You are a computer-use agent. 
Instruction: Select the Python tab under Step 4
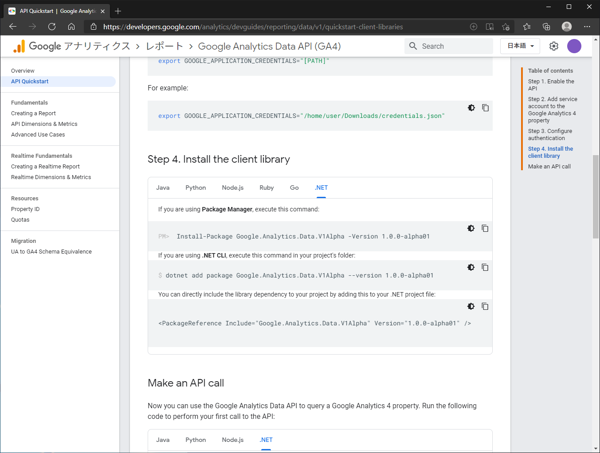[x=196, y=188]
